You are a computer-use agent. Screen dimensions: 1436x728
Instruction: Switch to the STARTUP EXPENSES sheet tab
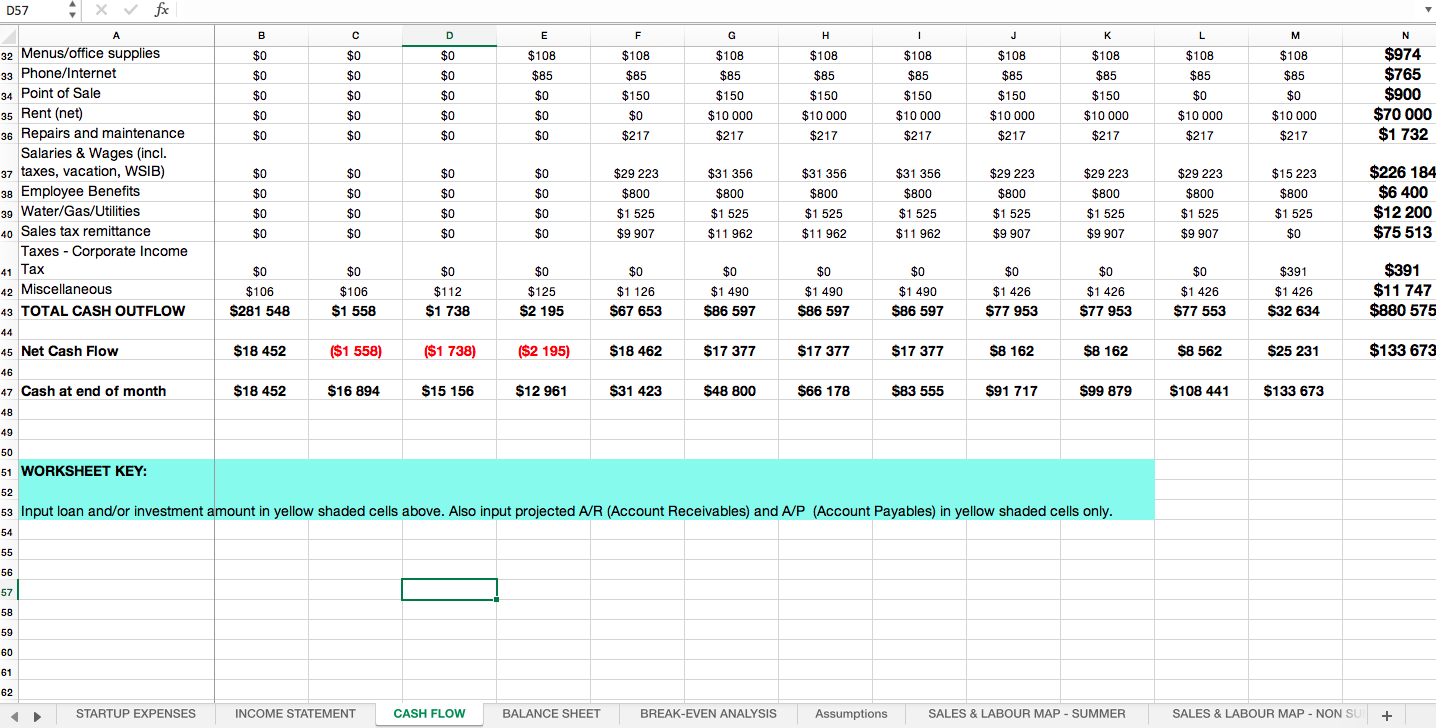(136, 714)
